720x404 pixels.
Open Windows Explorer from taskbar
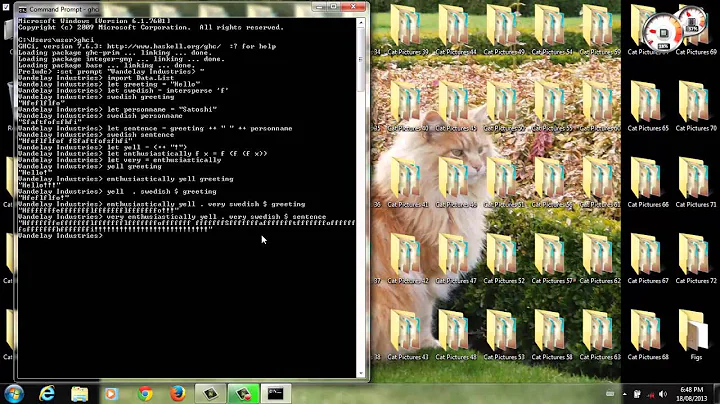(x=79, y=394)
